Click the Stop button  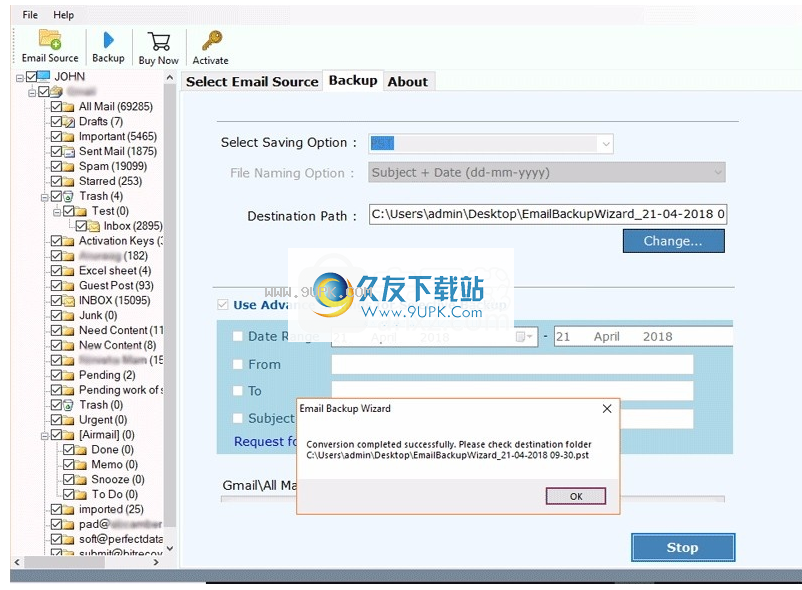click(x=682, y=548)
